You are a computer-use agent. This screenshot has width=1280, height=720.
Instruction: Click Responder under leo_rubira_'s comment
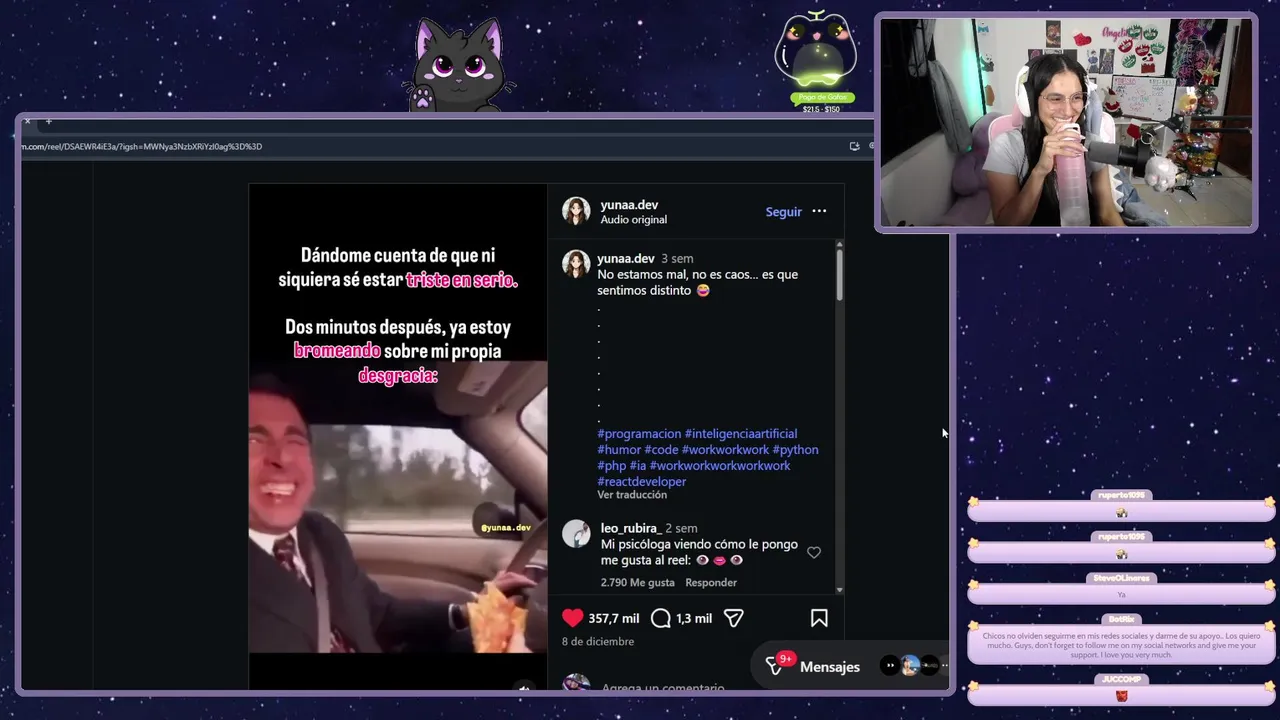point(711,582)
